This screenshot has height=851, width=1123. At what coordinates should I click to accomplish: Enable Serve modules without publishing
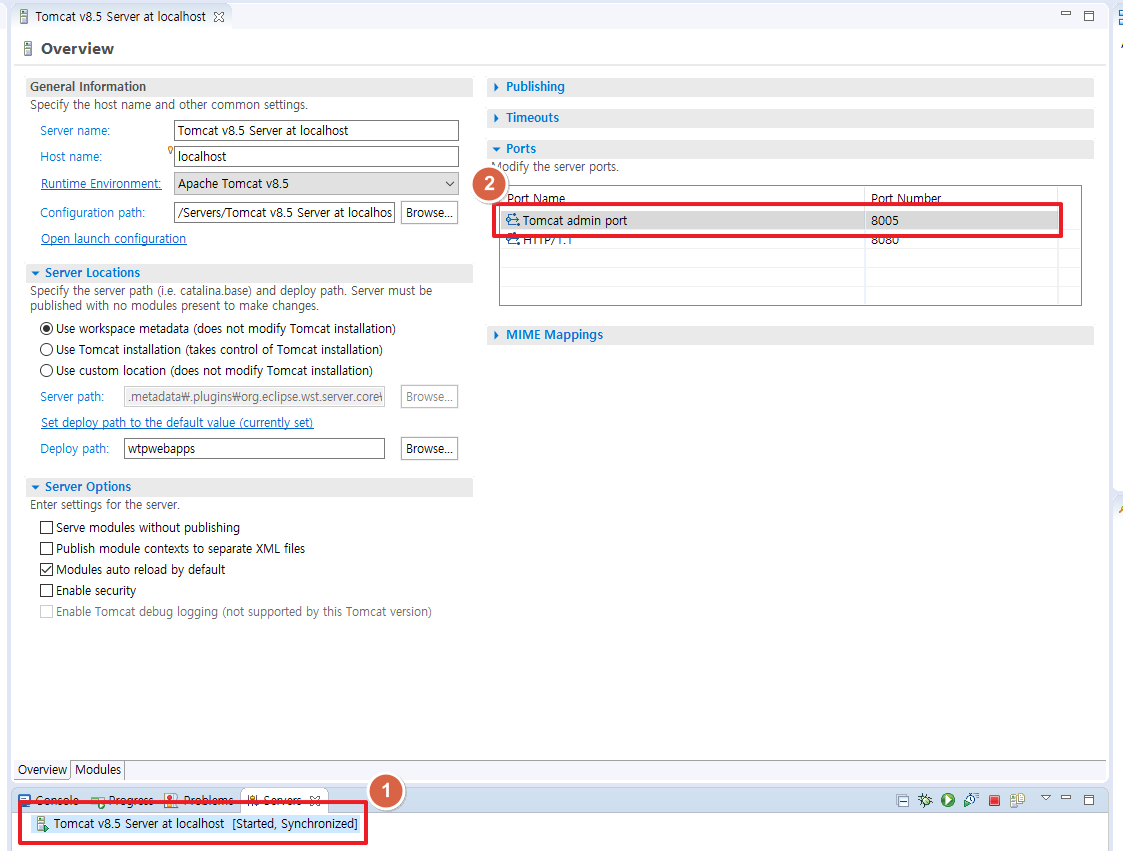(x=47, y=528)
